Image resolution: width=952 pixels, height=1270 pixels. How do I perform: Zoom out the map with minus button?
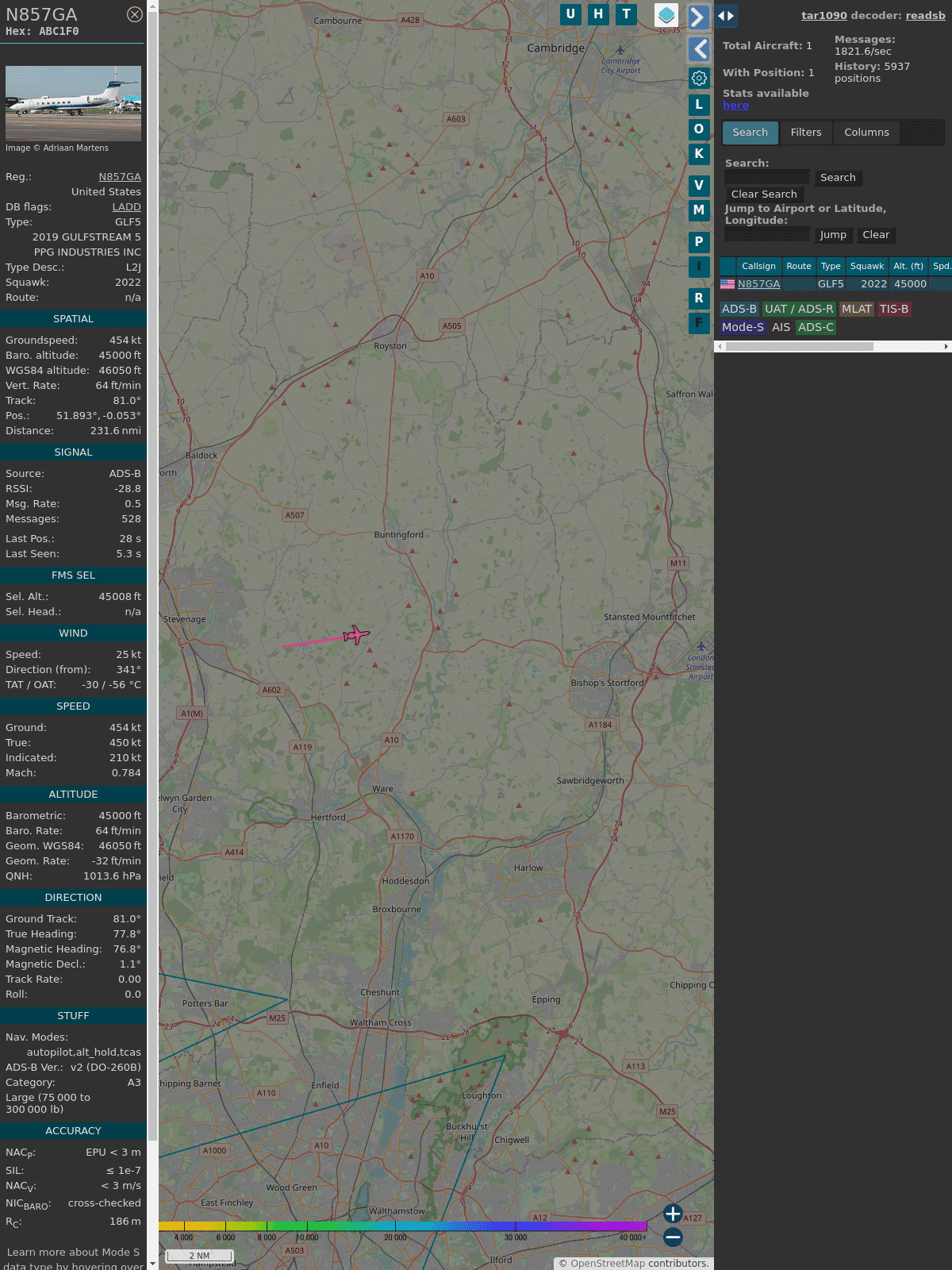(x=673, y=1237)
